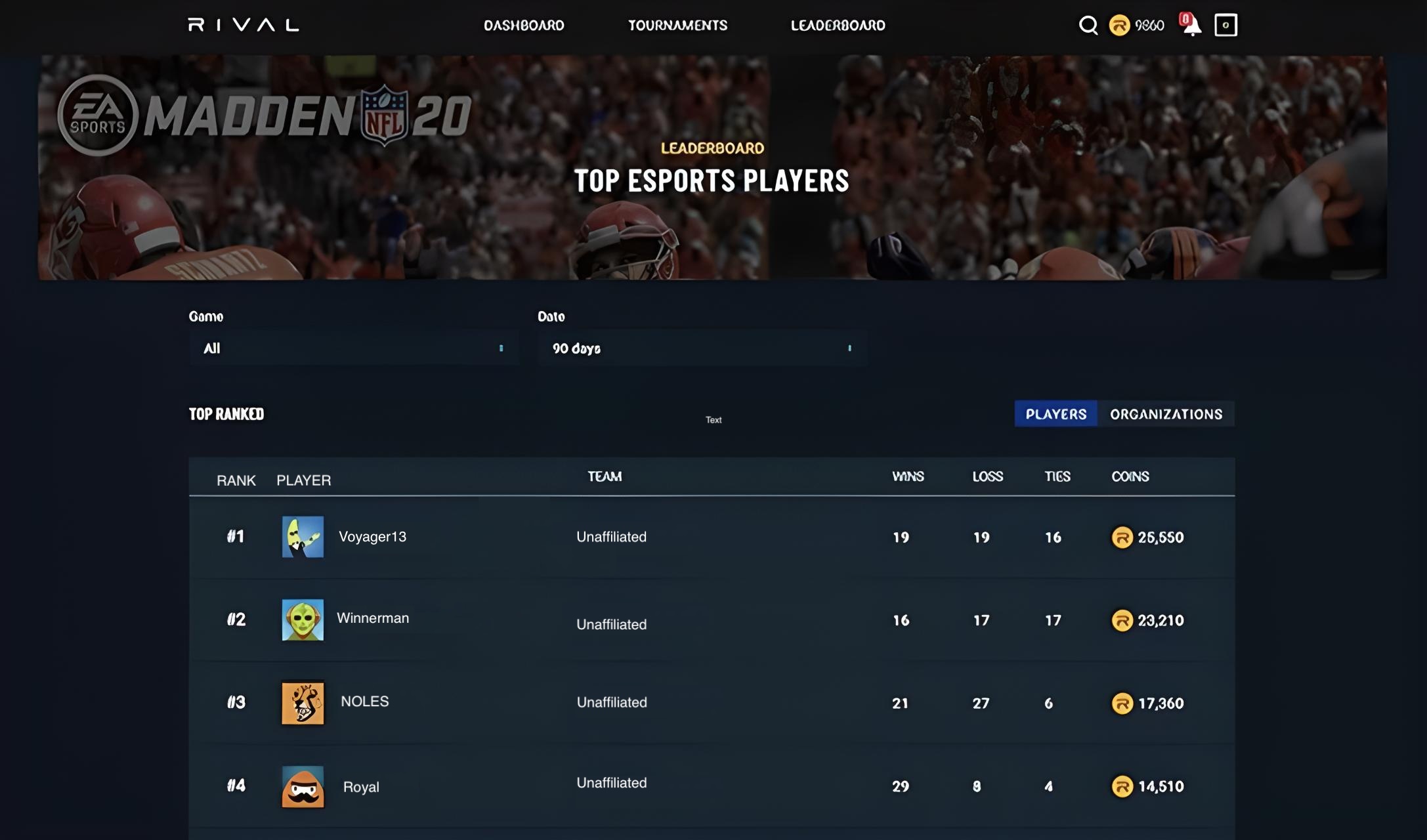
Task: Open Voyager13 player profile link
Action: 372,537
